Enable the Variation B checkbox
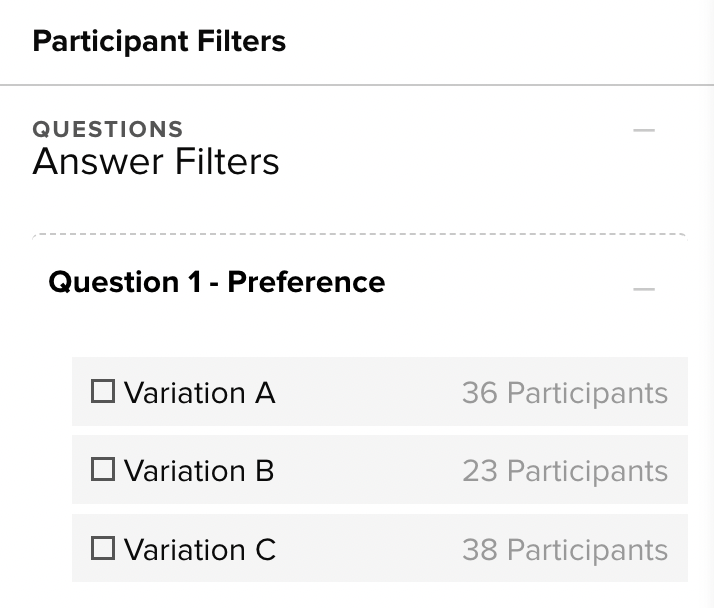Viewport: 714px width, 608px height. (103, 469)
